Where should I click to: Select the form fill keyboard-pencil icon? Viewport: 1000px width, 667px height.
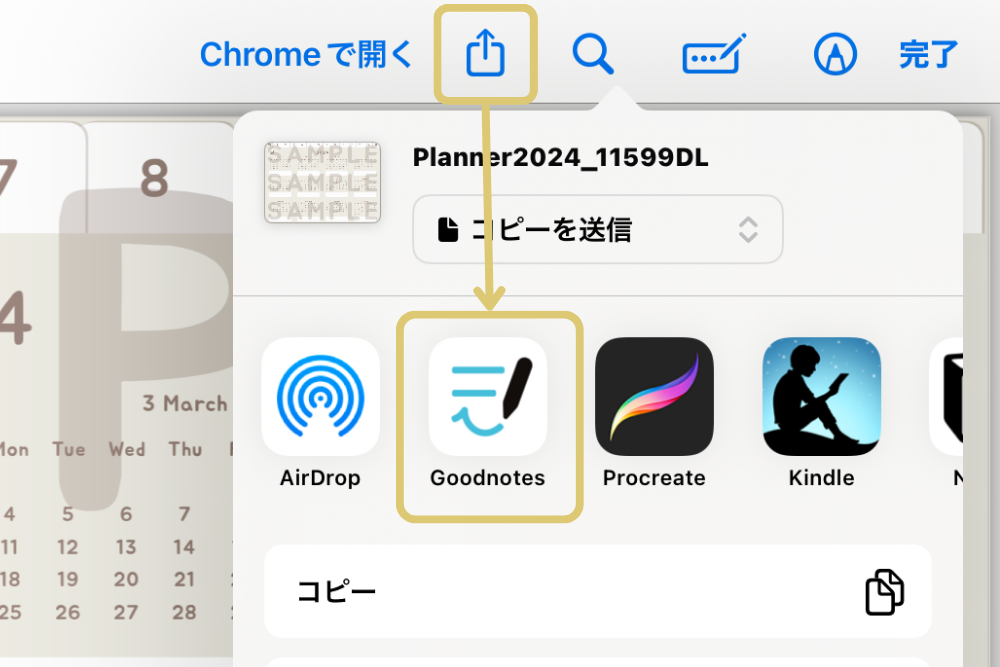pos(714,55)
